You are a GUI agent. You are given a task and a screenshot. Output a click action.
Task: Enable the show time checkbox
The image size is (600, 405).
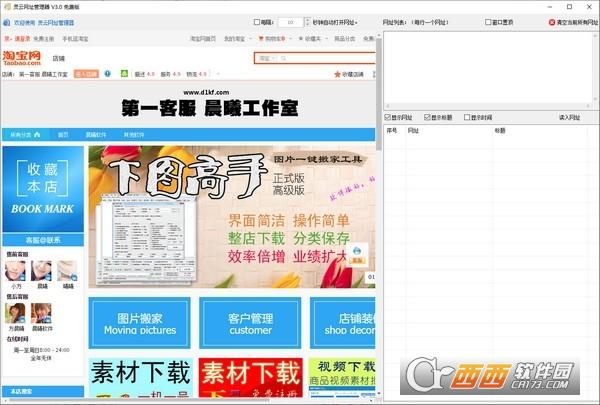pos(467,117)
